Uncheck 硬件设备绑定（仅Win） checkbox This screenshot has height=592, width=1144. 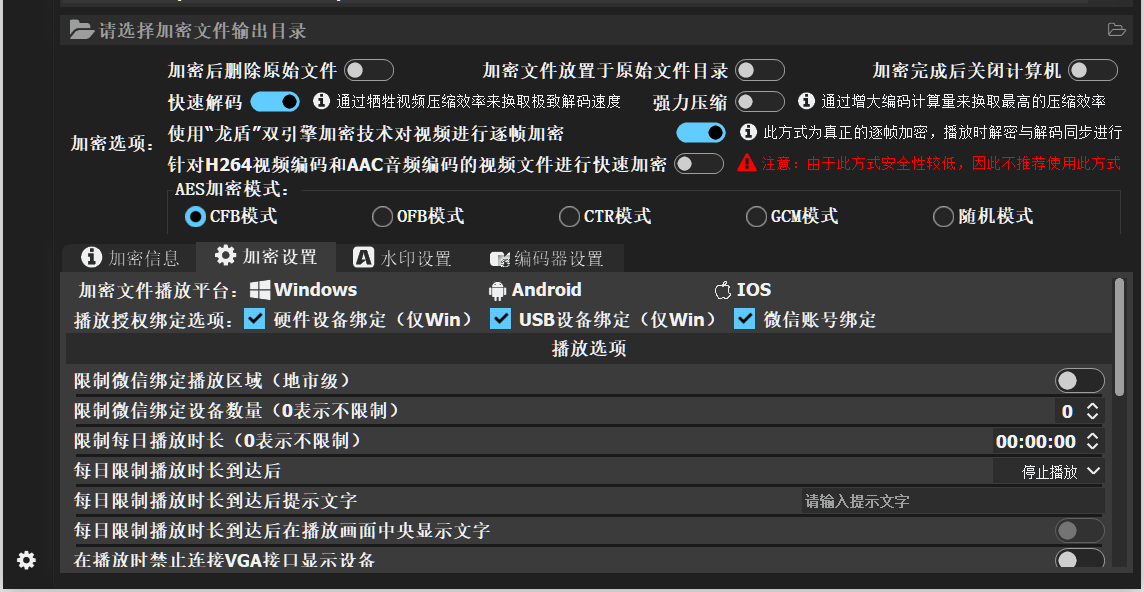[255, 319]
